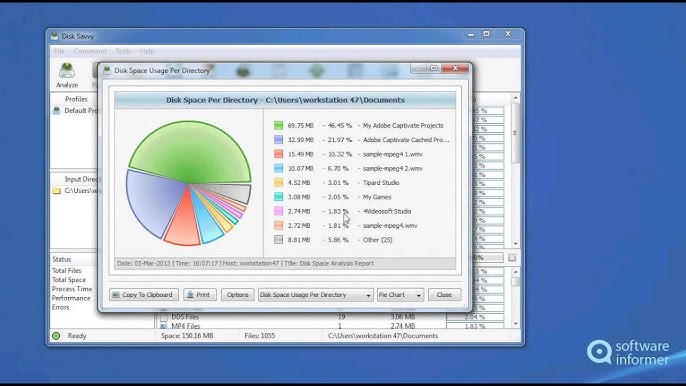686x386 pixels.
Task: Click upper list scrollbar up arrow
Action: point(515,98)
